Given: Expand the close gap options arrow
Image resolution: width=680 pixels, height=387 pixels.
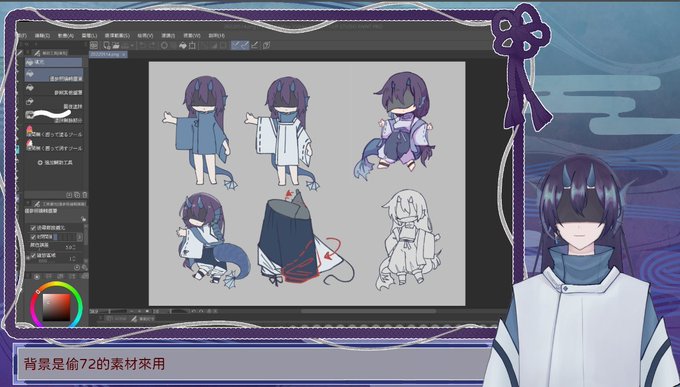Looking at the screenshot, I should 80,237.
